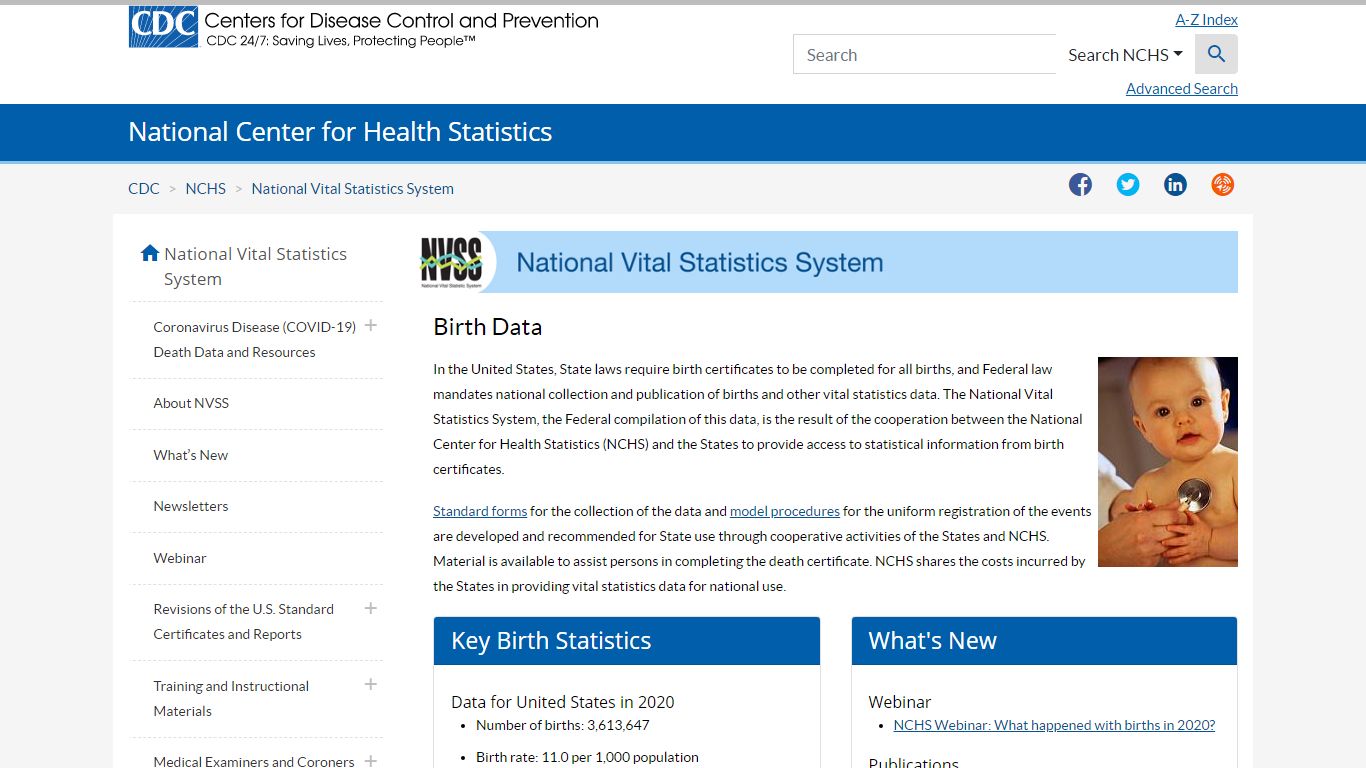Open About NVSS sidebar item
This screenshot has width=1366, height=768.
(x=191, y=403)
